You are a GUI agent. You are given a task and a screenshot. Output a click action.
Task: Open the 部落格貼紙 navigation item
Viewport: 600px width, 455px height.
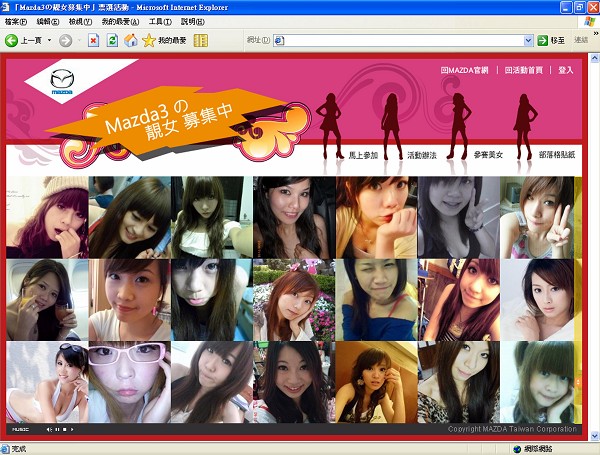tap(556, 156)
